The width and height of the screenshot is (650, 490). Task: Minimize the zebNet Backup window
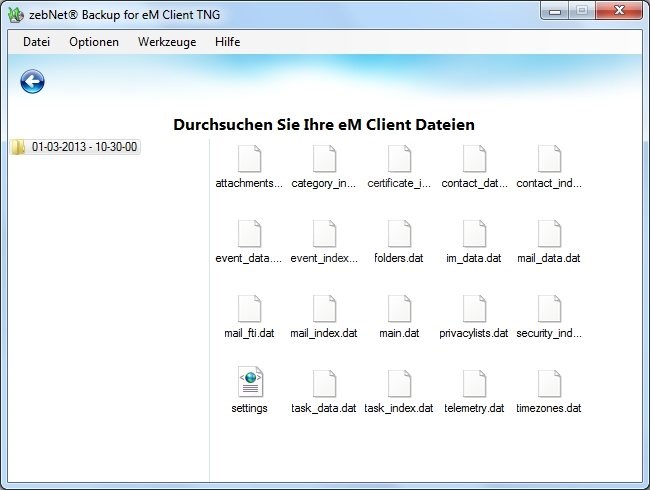pyautogui.click(x=555, y=11)
